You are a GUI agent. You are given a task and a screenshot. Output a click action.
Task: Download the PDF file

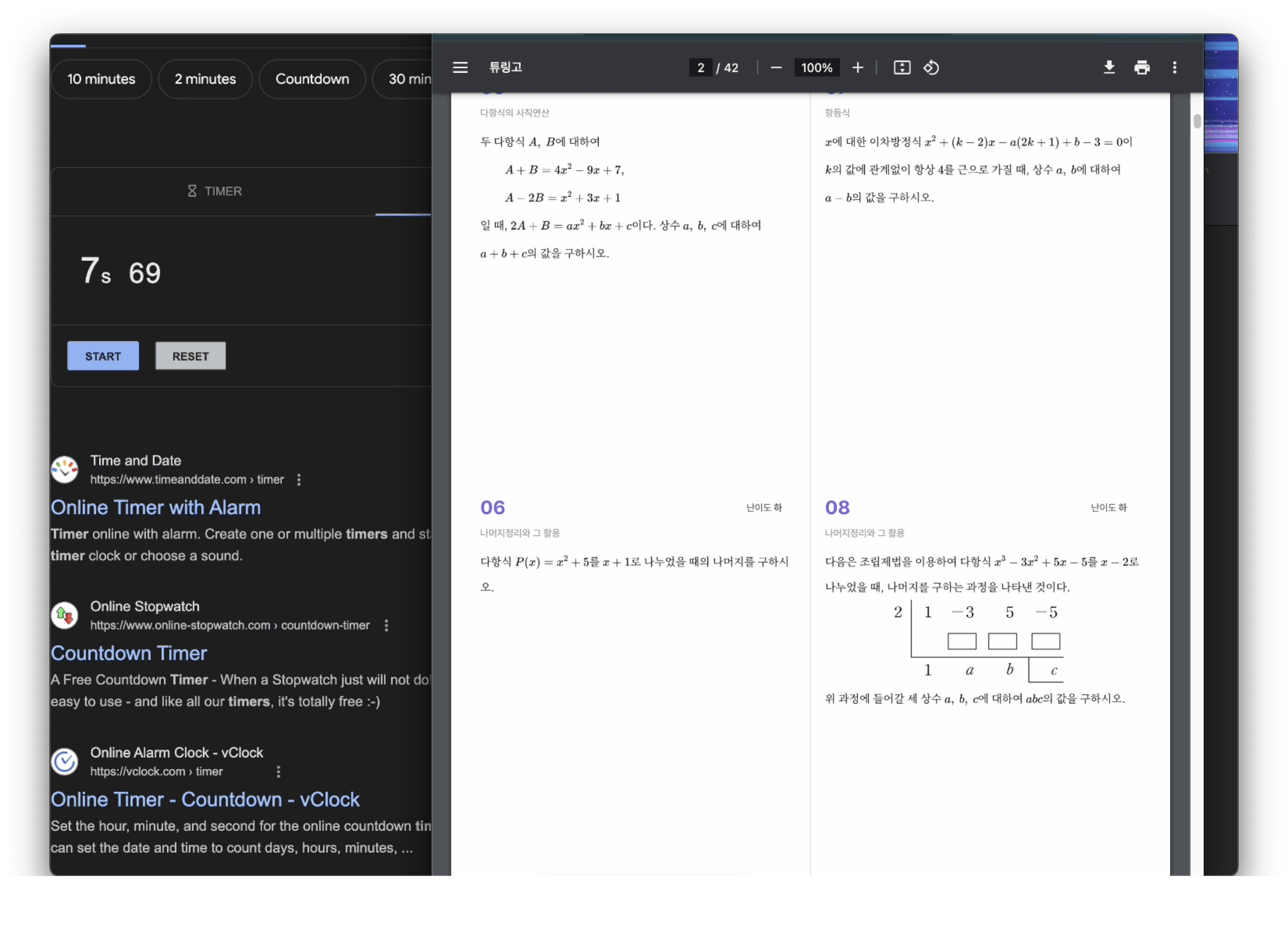point(1109,68)
